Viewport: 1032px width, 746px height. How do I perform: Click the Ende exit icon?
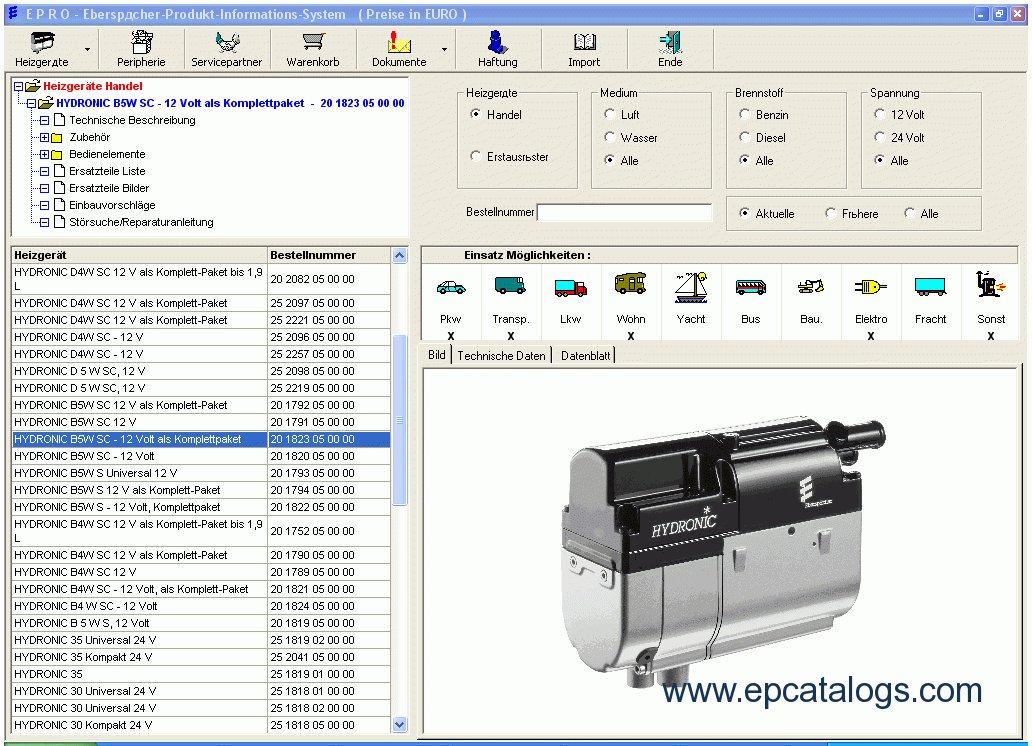click(x=670, y=42)
